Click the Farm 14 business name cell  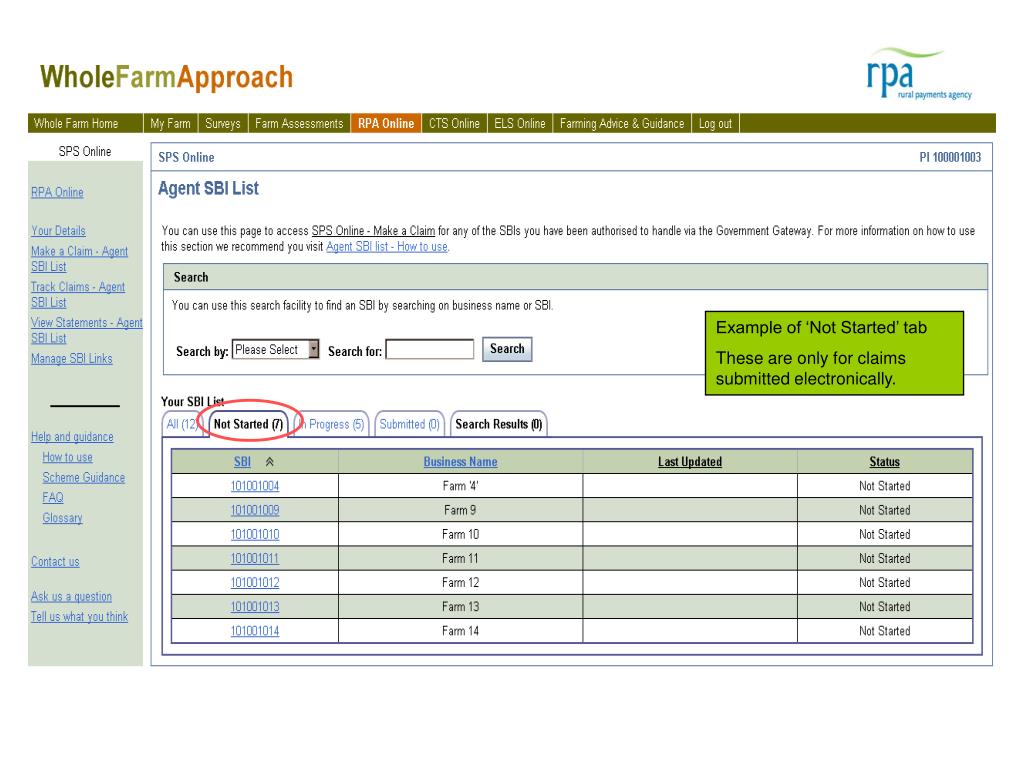[460, 631]
